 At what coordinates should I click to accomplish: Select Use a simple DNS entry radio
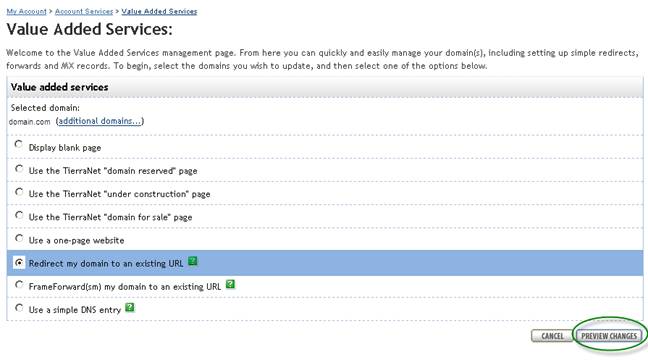[x=19, y=308]
